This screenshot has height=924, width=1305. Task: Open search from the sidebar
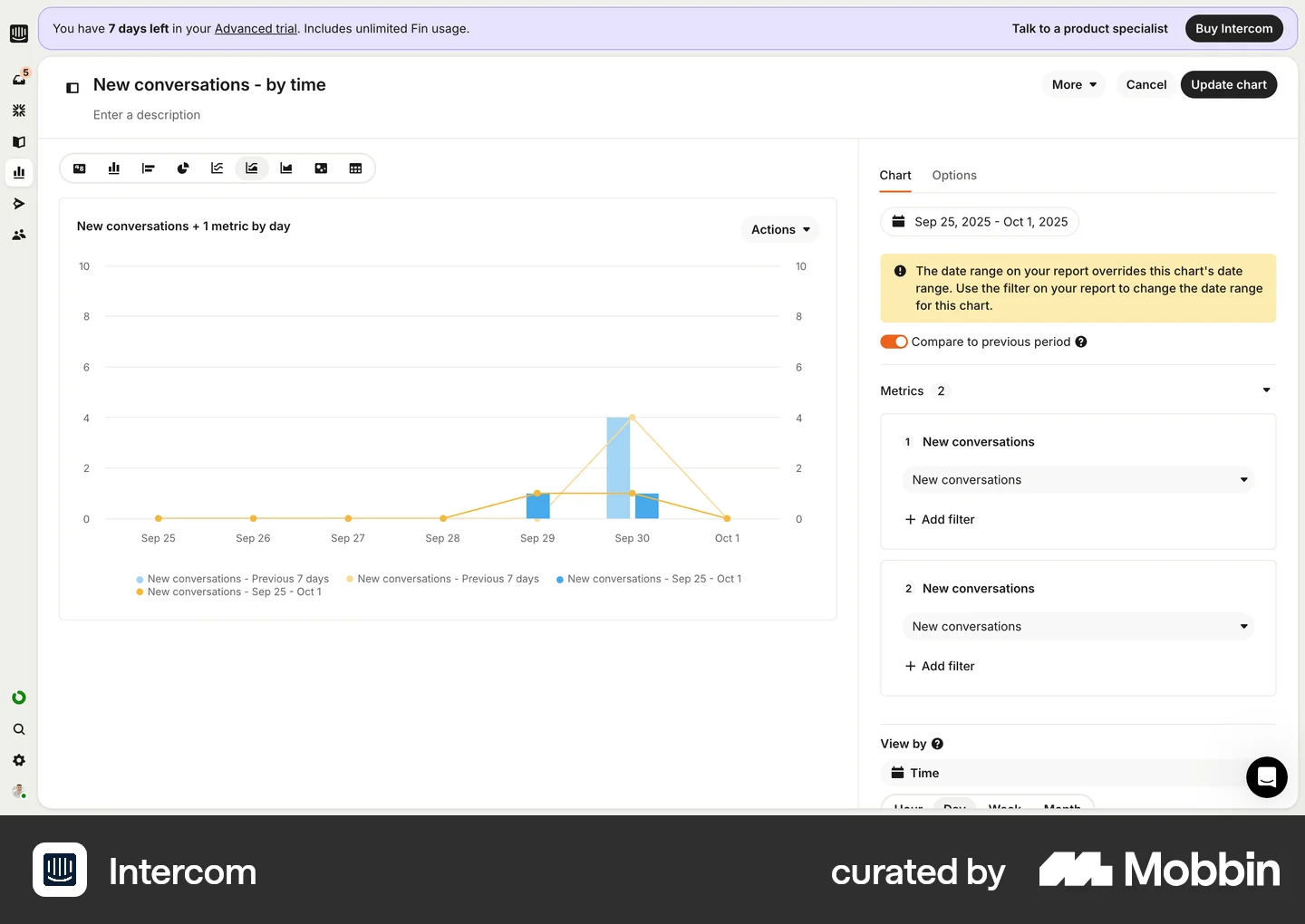click(x=19, y=729)
